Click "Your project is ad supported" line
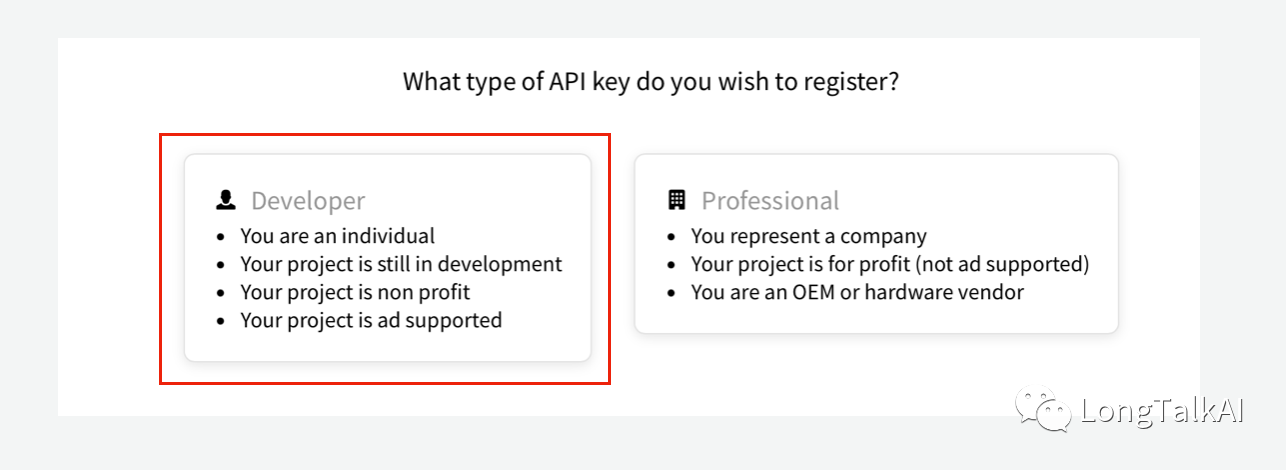 click(x=371, y=321)
